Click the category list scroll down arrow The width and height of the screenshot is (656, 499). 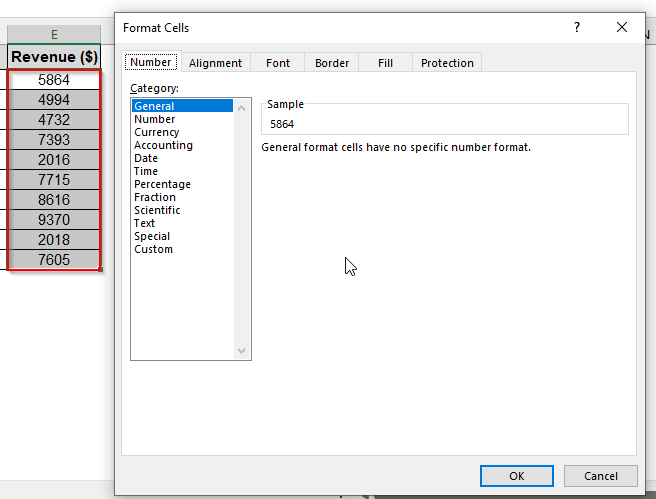pos(240,351)
